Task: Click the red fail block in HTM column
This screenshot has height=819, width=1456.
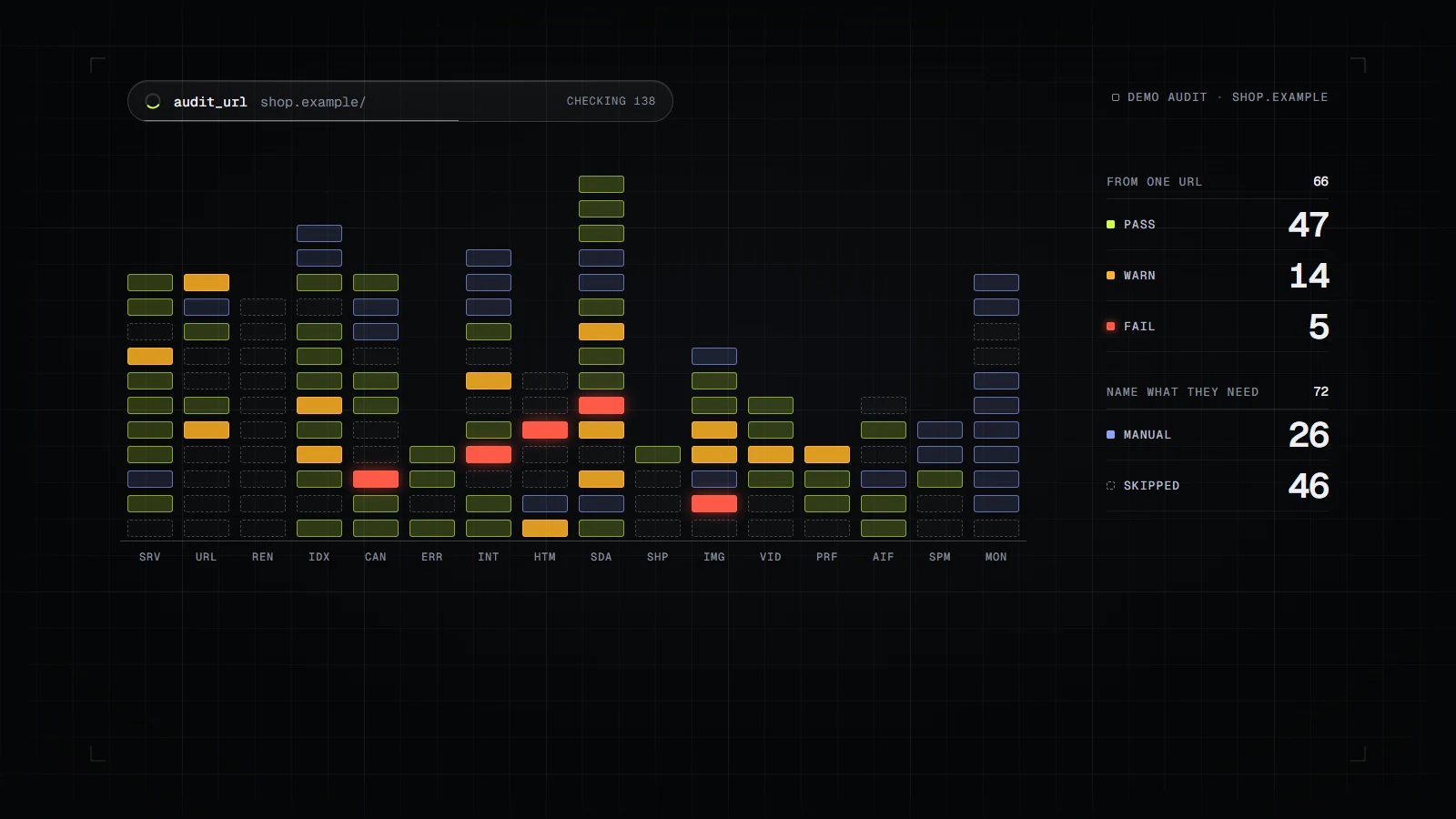Action: tap(545, 430)
